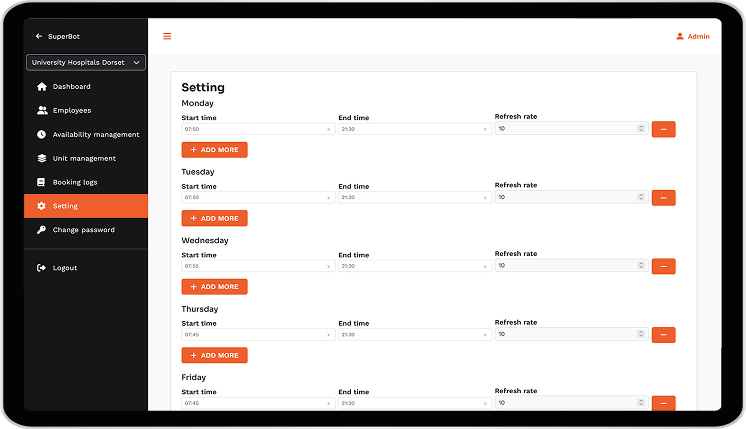Clear Tuesday End time with x
Viewport: 746px width, 429px height.
[485, 198]
